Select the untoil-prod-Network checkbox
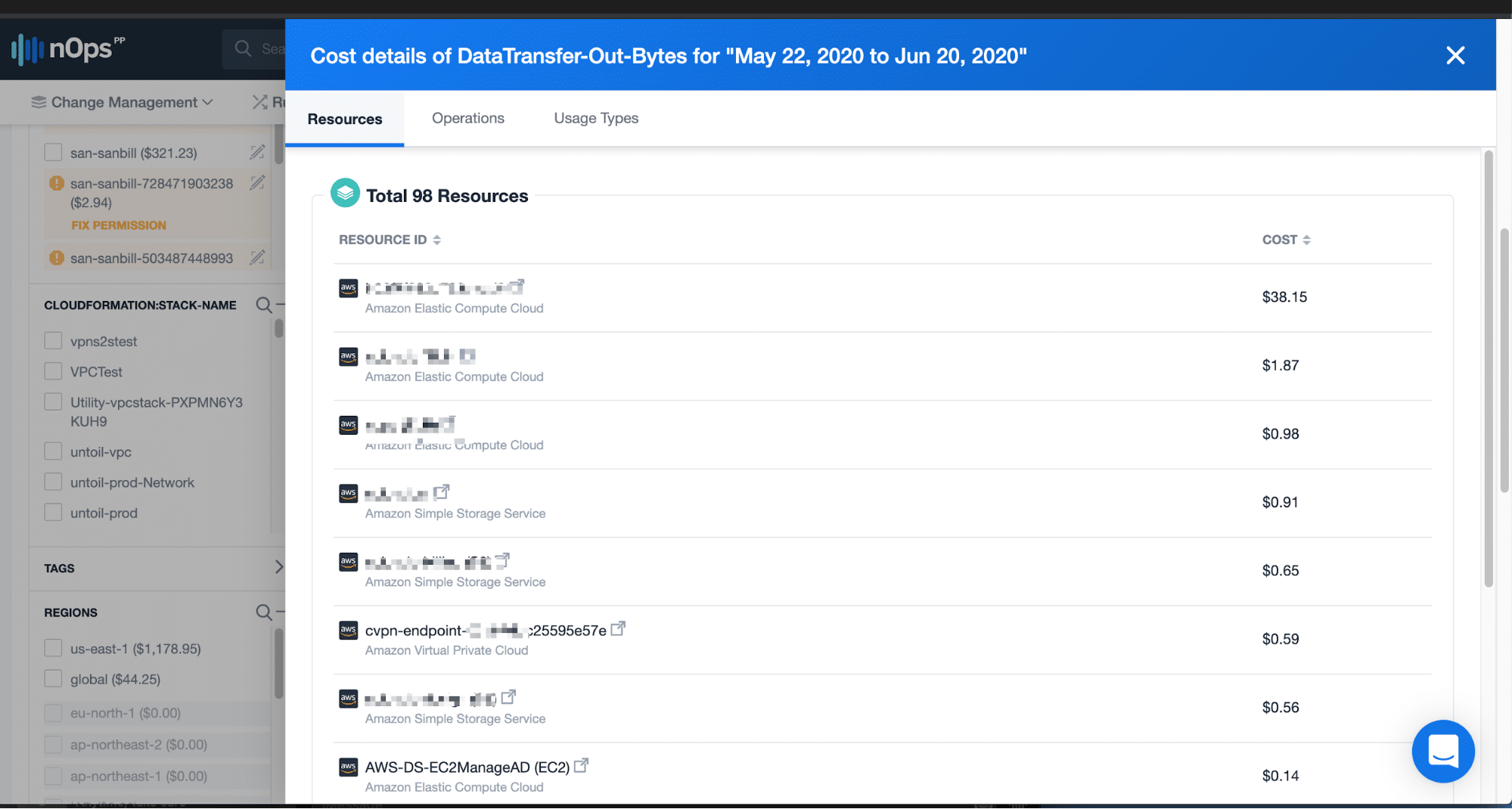This screenshot has height=809, width=1512. (53, 482)
